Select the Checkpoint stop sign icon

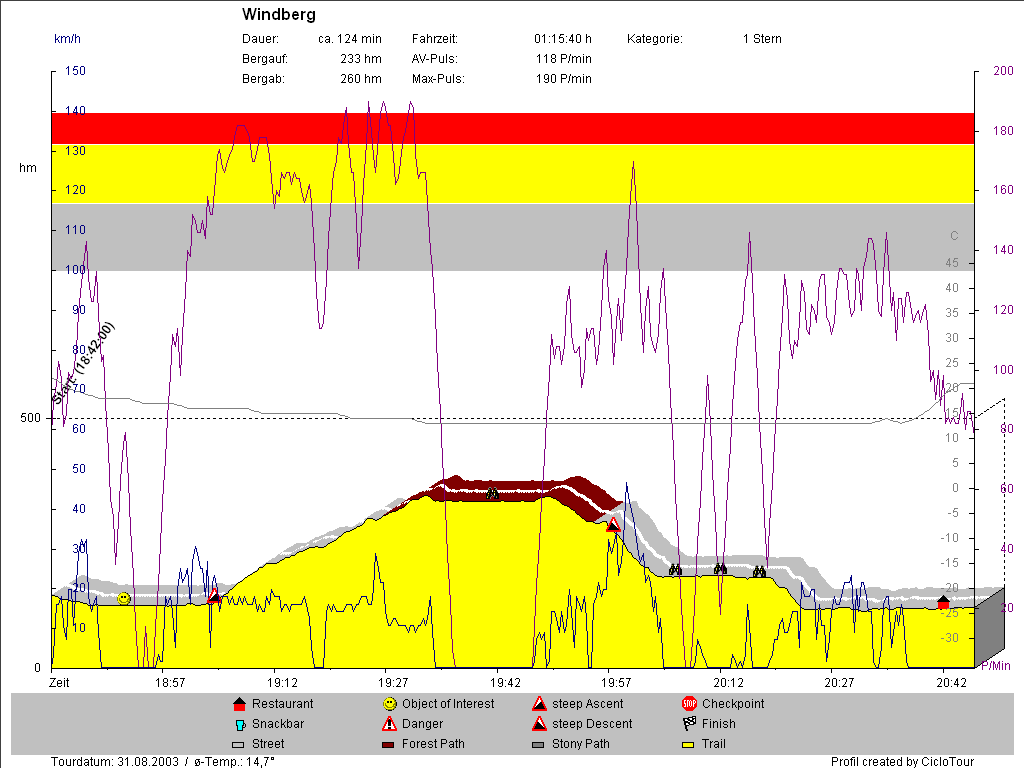pyautogui.click(x=689, y=704)
